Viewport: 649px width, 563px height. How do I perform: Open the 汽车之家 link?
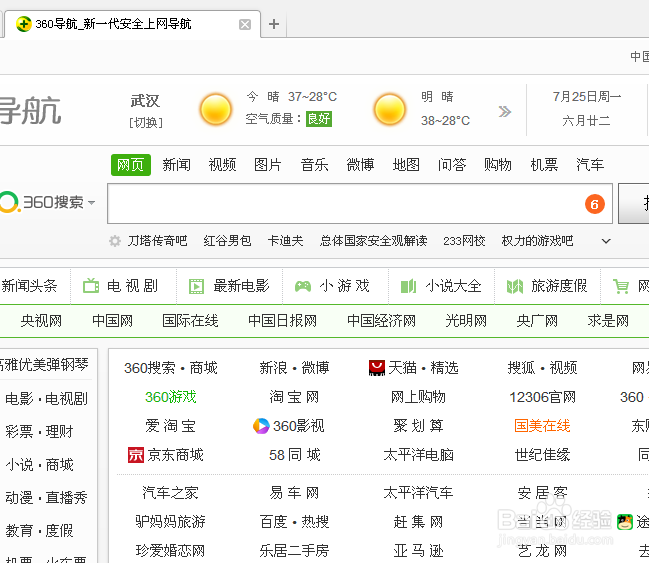coord(171,493)
